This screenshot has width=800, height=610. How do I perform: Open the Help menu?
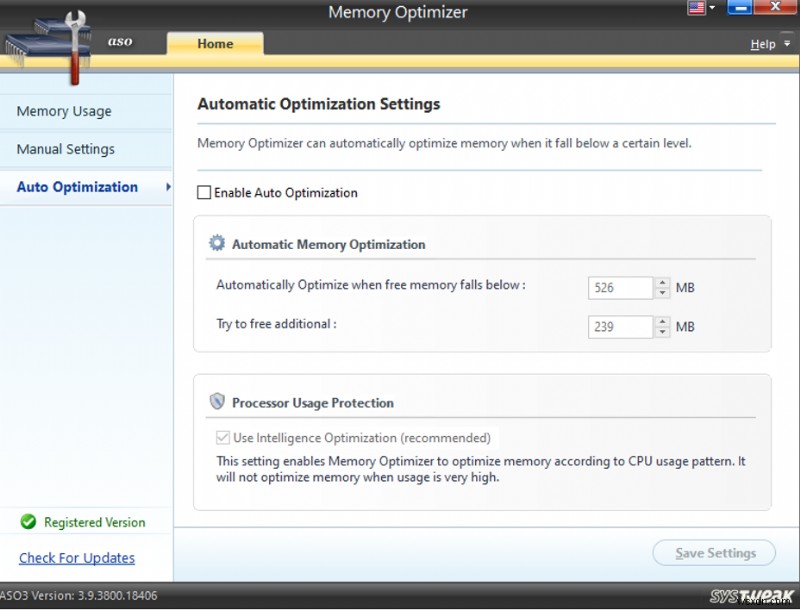click(762, 44)
